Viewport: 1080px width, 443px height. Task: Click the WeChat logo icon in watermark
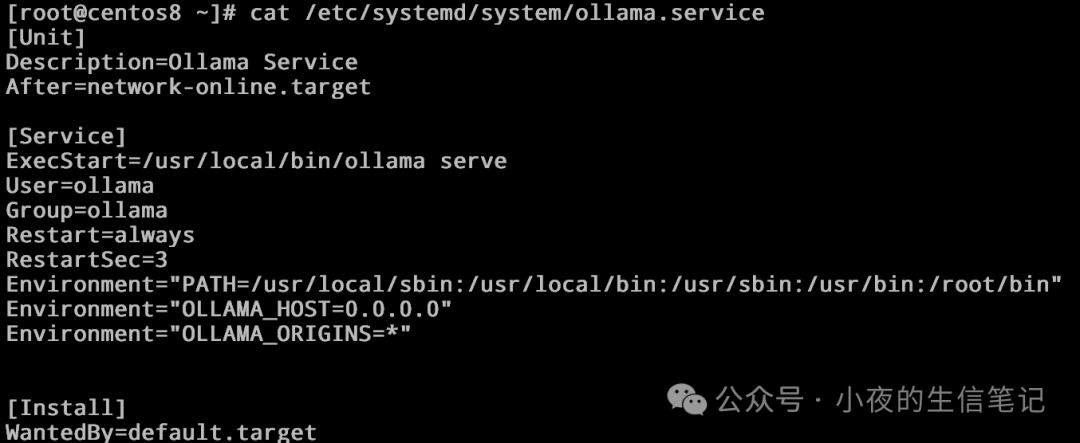click(686, 399)
